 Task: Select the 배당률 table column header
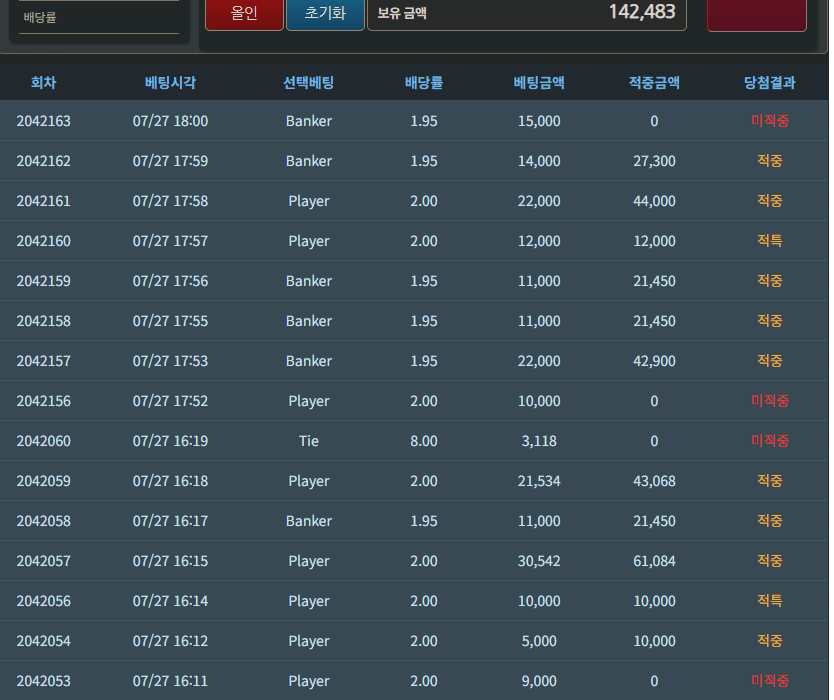click(424, 82)
